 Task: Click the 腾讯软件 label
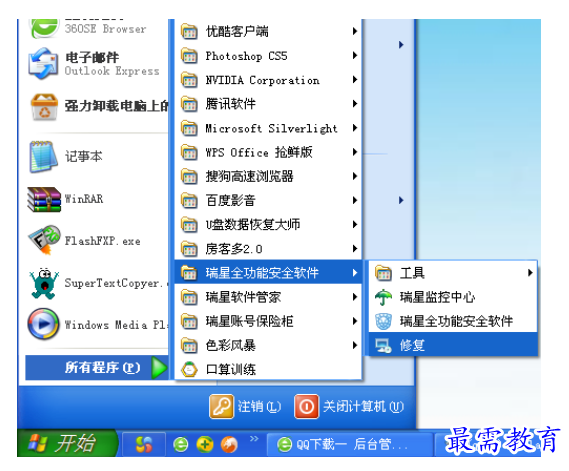coord(230,105)
